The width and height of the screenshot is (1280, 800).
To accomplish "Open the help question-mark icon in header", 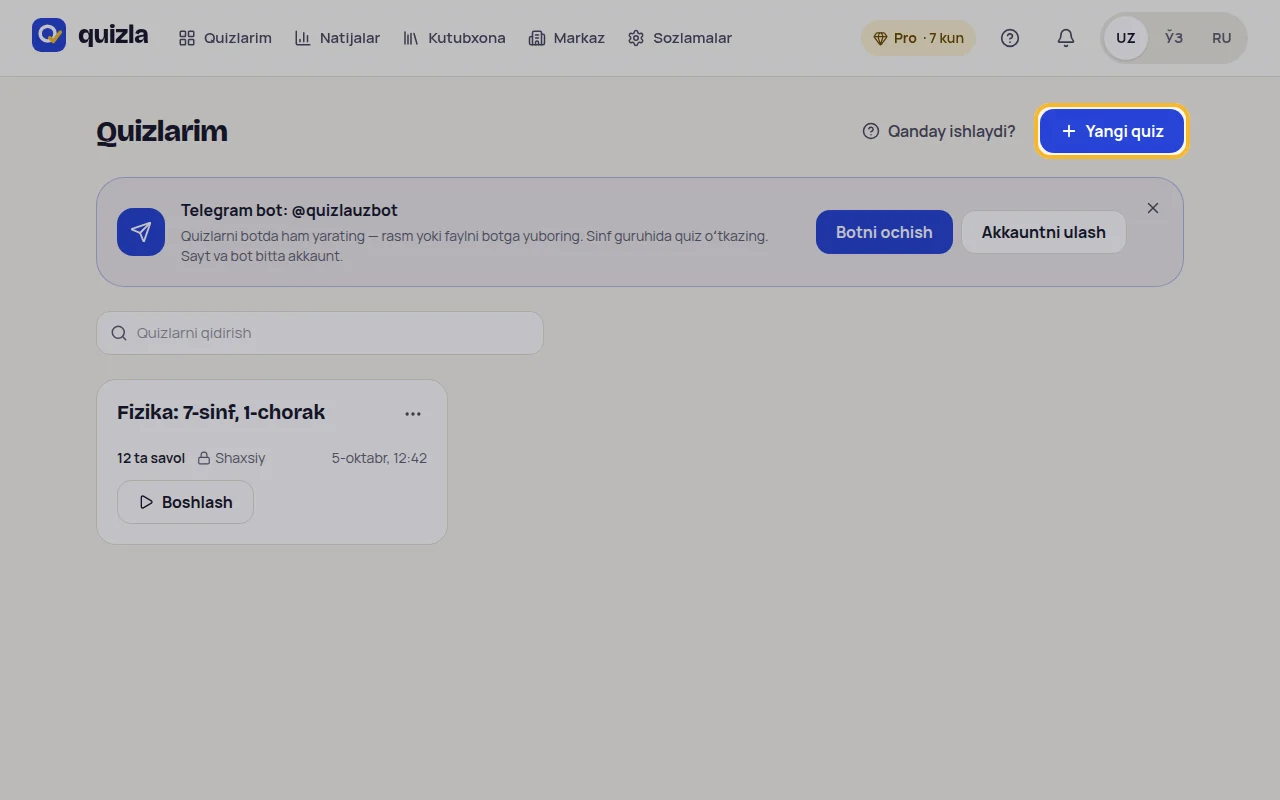I will (1010, 38).
